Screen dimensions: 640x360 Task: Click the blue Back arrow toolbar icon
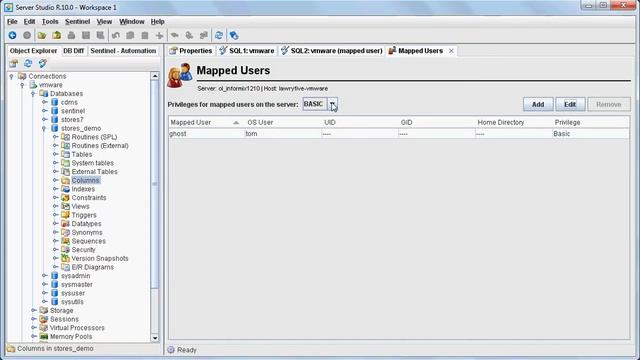coord(12,36)
